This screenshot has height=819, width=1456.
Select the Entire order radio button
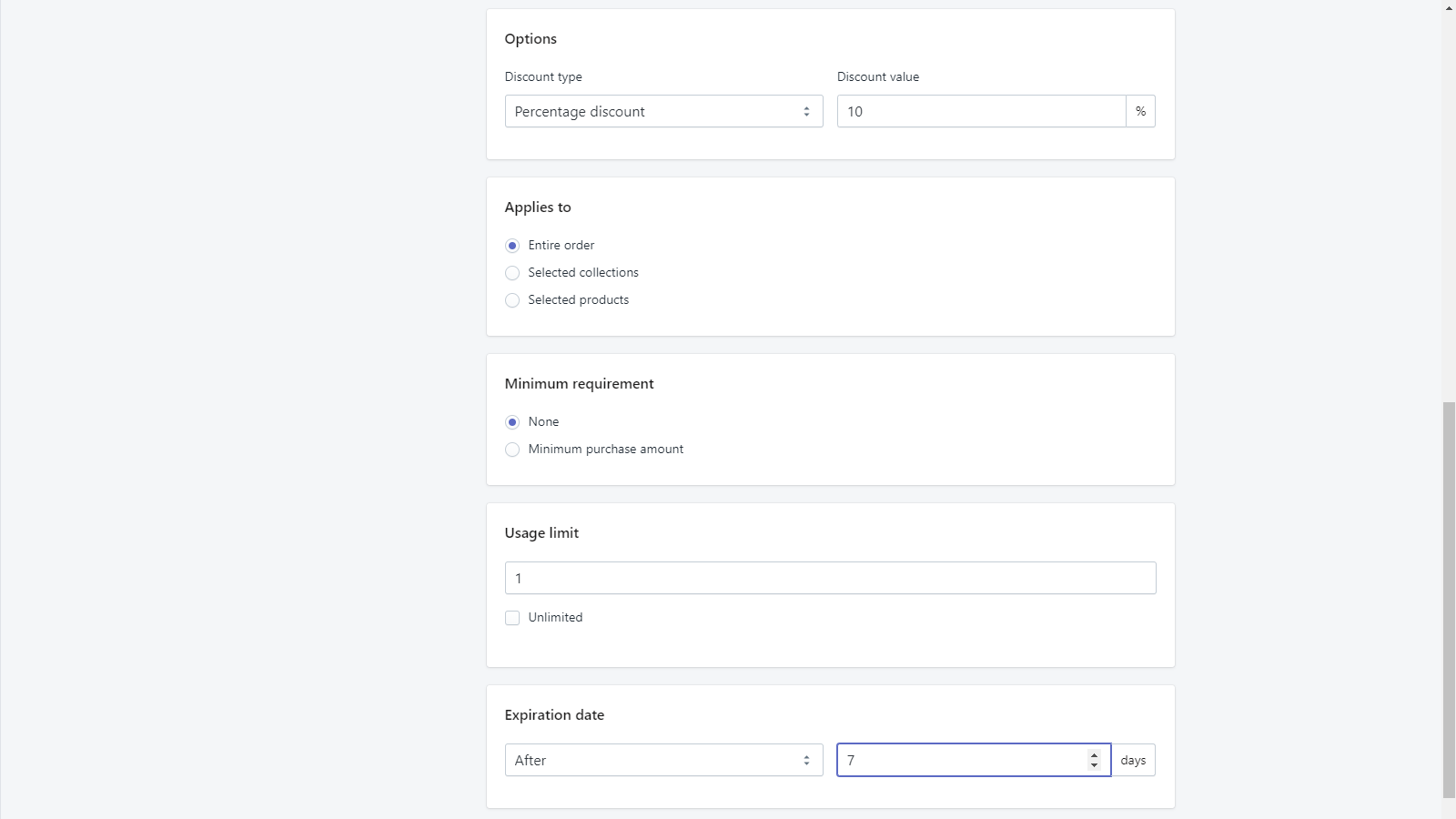(512, 246)
